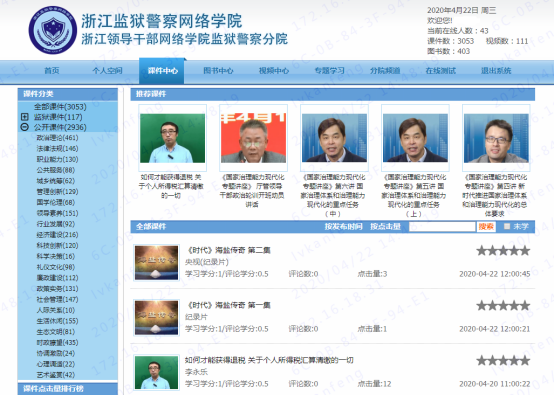
Task: Select the 法律法规(146) category
Action: [57, 148]
